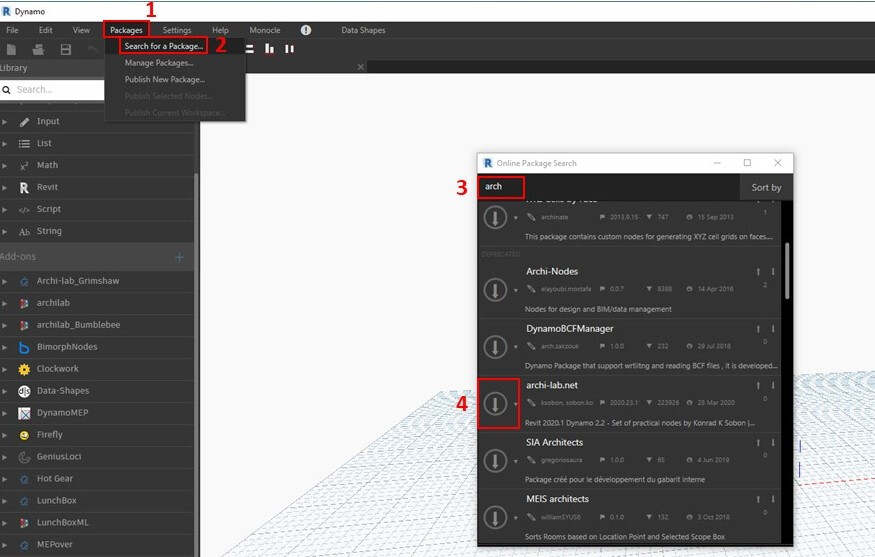875x557 pixels.
Task: Expand the List library category arrow
Action: [x=4, y=143]
